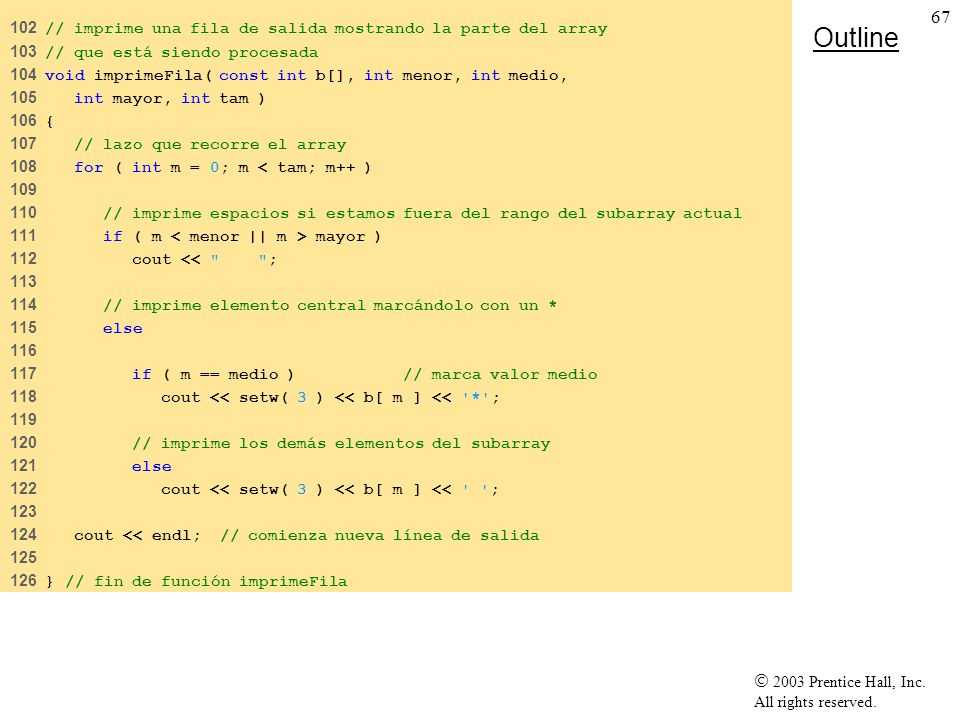This screenshot has height=720, width=960.
Task: Click the opening brace on line 106
Action: coord(50,121)
